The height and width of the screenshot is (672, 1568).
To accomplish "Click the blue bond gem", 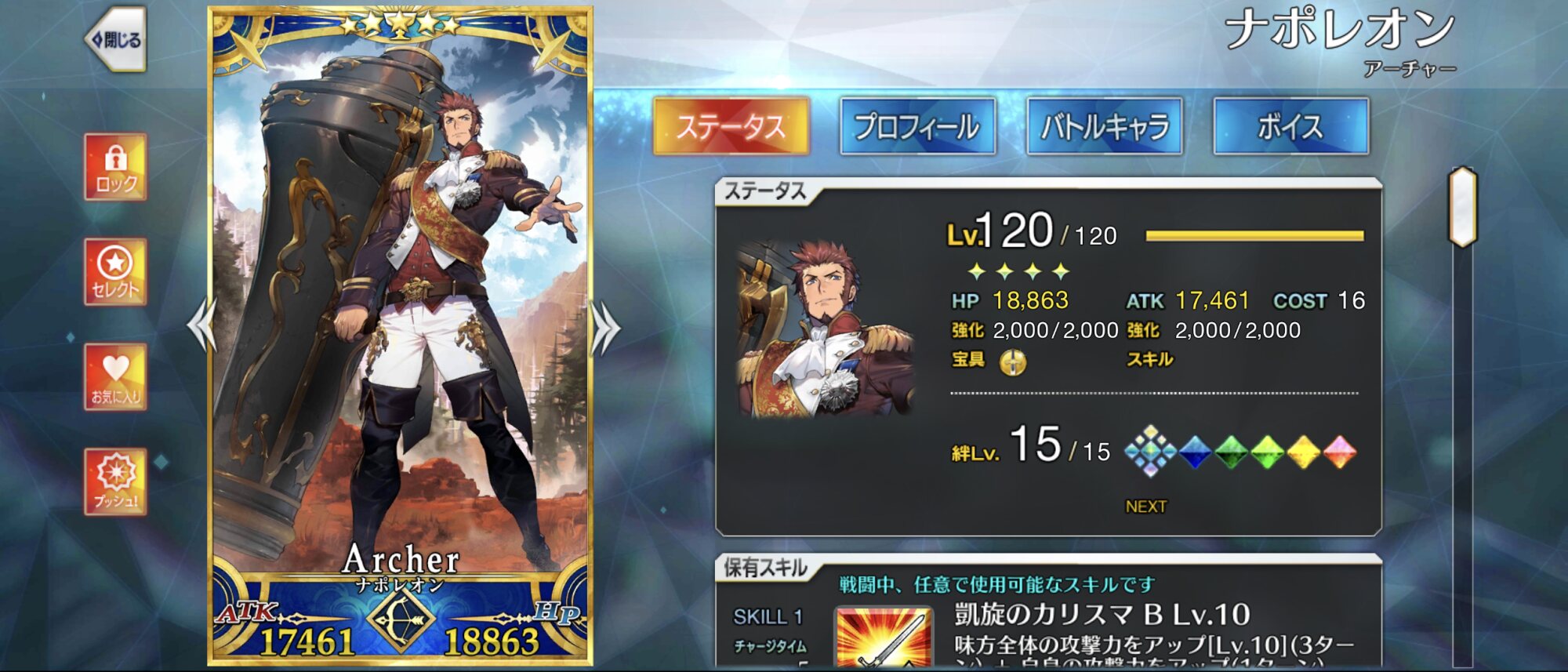I will tap(1195, 452).
